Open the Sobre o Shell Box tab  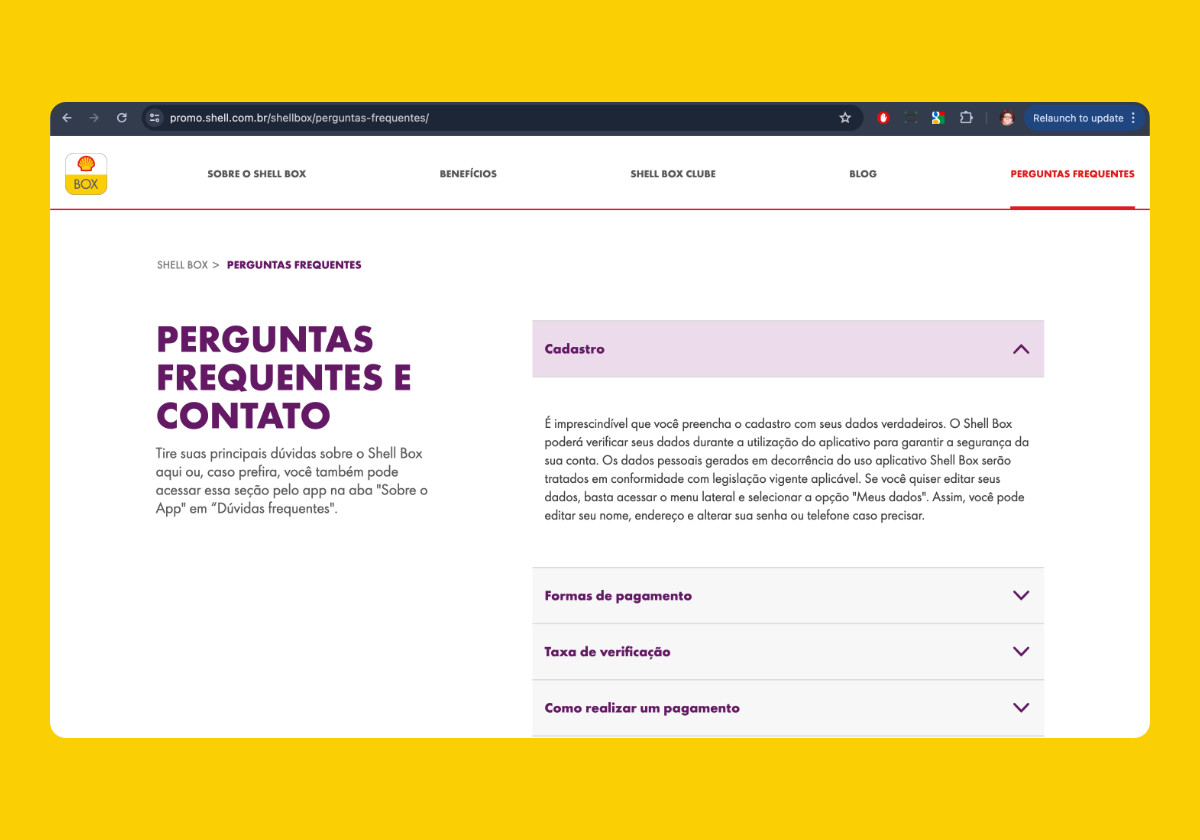tap(257, 174)
